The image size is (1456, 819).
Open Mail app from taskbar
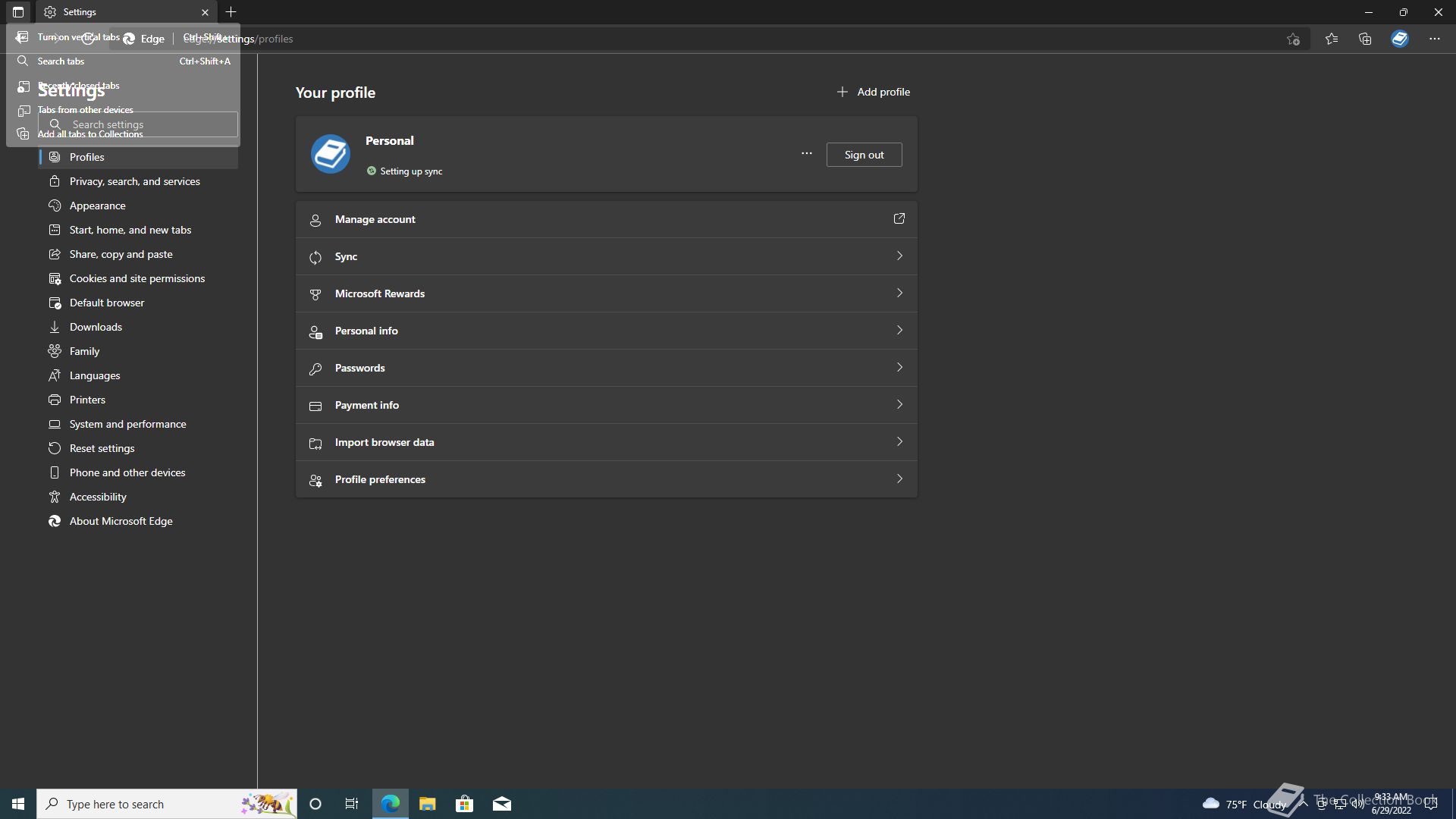(x=502, y=804)
